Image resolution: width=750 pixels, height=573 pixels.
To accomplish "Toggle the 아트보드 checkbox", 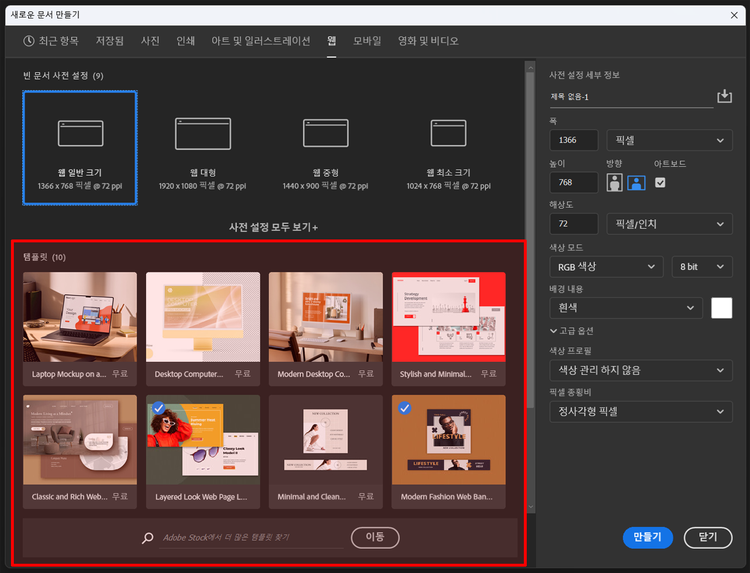I will point(660,183).
